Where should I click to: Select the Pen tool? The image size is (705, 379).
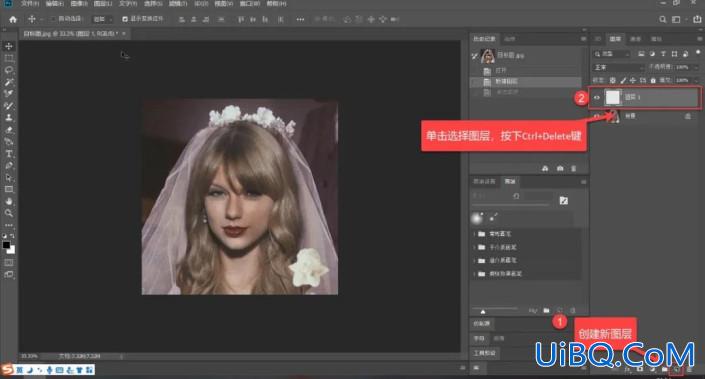click(x=9, y=165)
